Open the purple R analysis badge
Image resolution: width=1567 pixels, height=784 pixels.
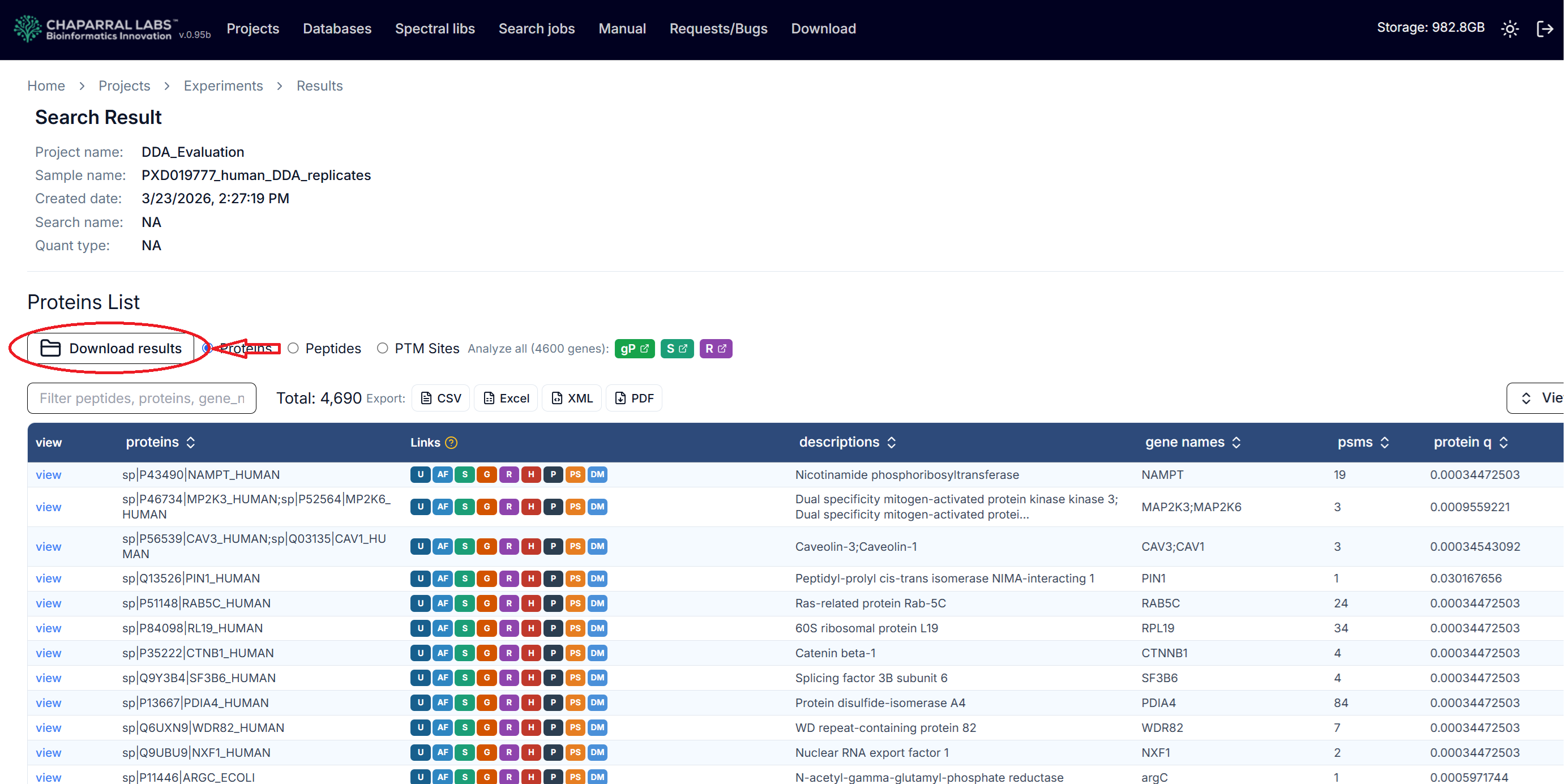point(715,349)
